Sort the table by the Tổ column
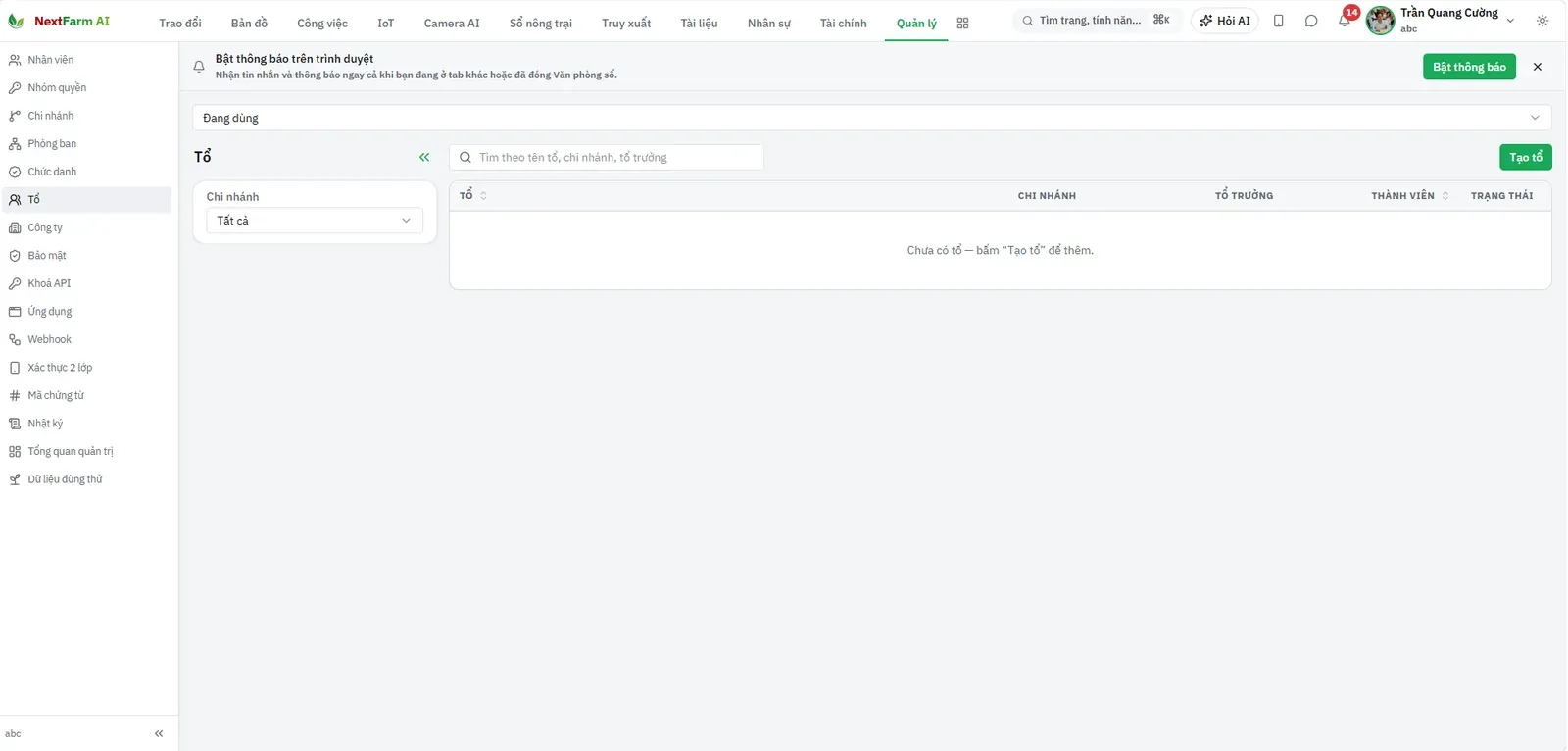Image resolution: width=1568 pixels, height=751 pixels. [473, 196]
